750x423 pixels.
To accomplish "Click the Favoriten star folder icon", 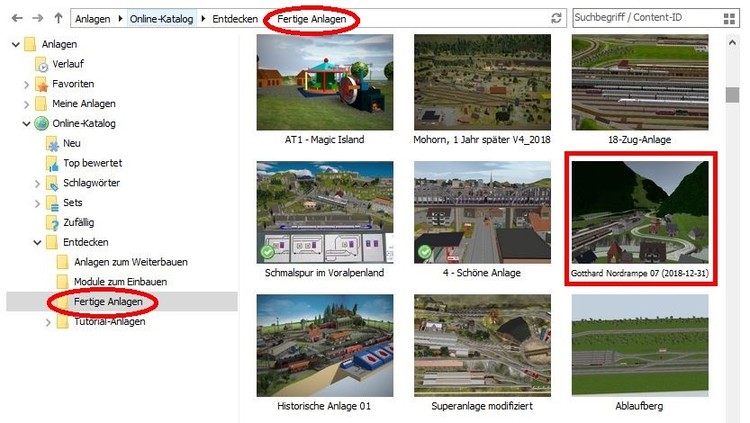I will tap(41, 84).
